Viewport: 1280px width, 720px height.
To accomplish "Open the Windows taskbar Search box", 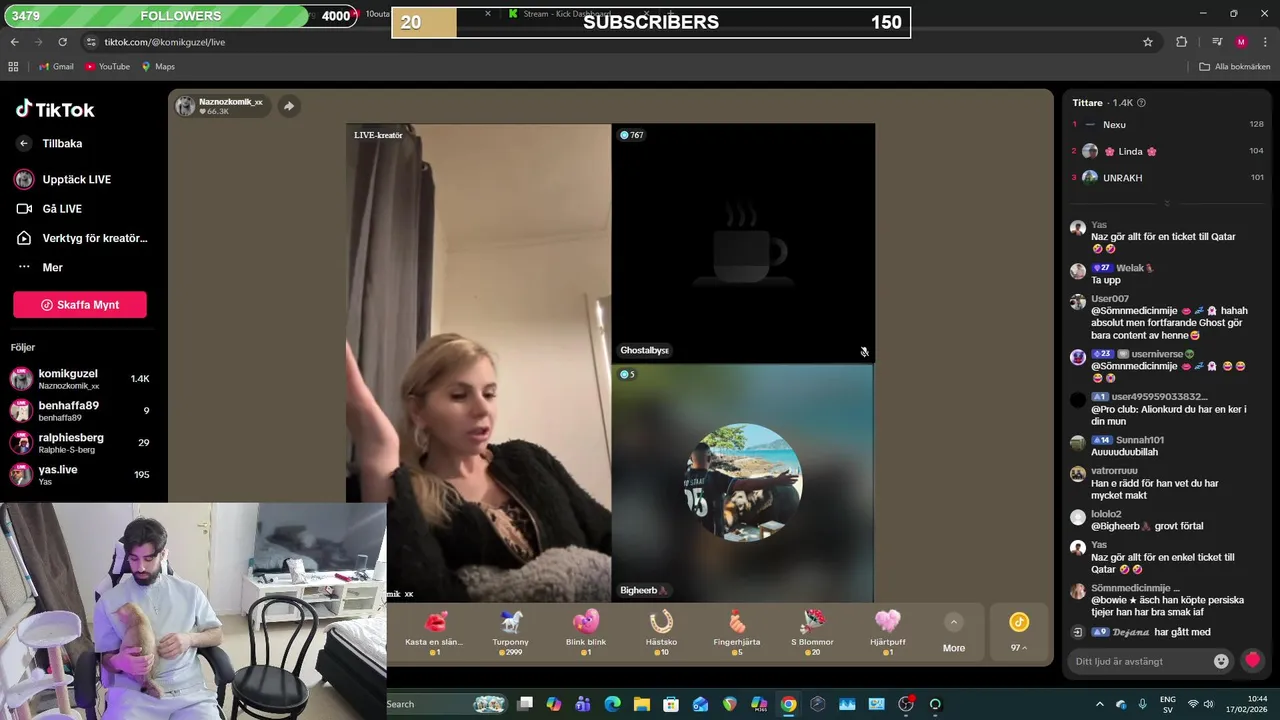I will 447,704.
